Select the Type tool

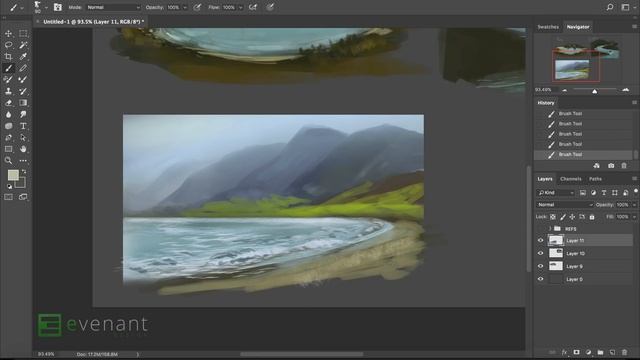[x=23, y=126]
